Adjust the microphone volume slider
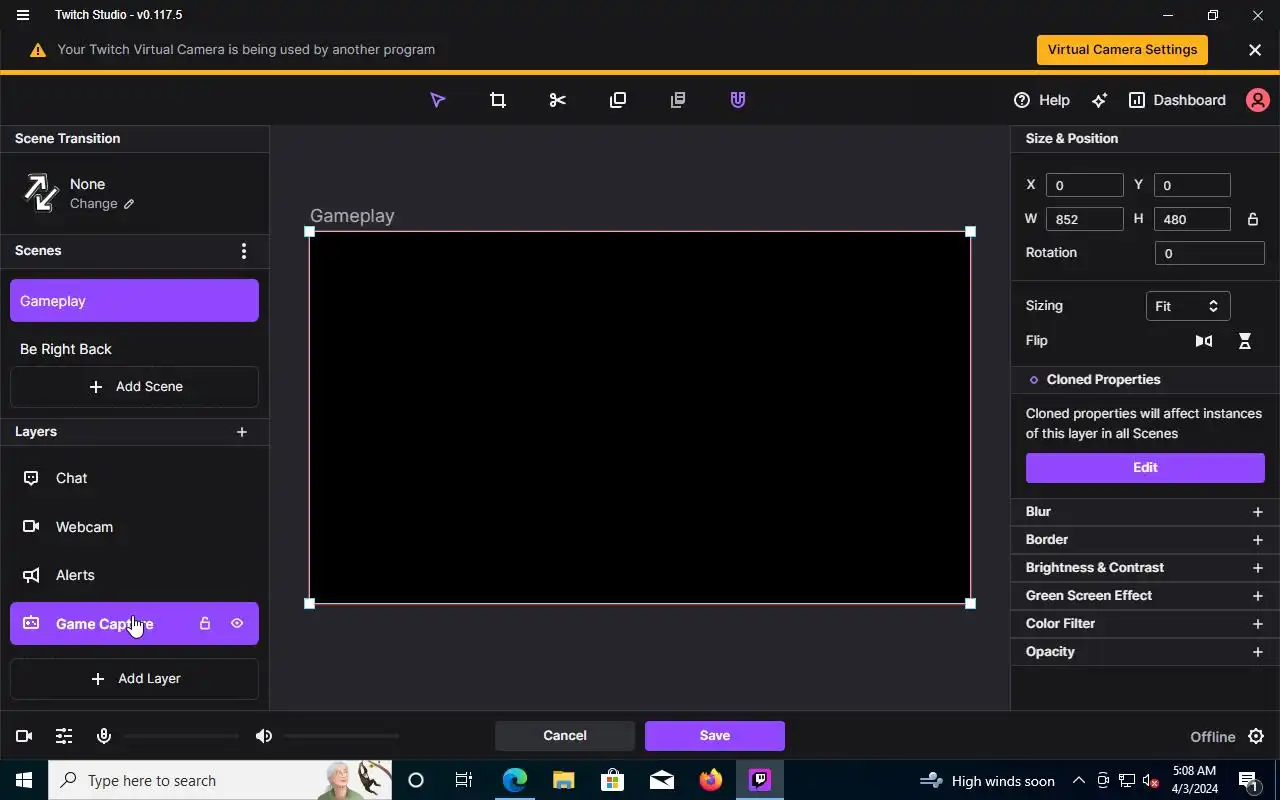The image size is (1280, 800). coord(180,736)
